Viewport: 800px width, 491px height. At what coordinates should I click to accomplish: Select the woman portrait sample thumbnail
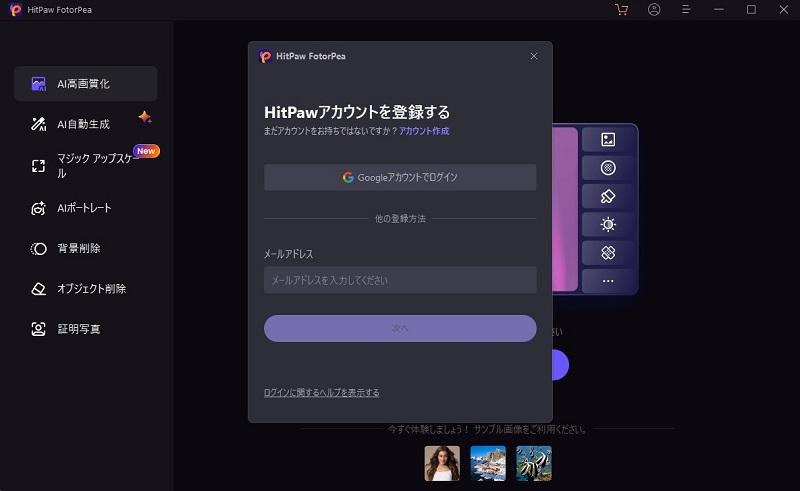click(x=442, y=463)
